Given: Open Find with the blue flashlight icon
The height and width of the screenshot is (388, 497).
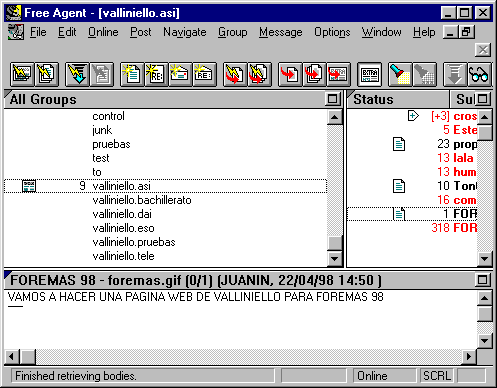Looking at the screenshot, I should [x=400, y=74].
